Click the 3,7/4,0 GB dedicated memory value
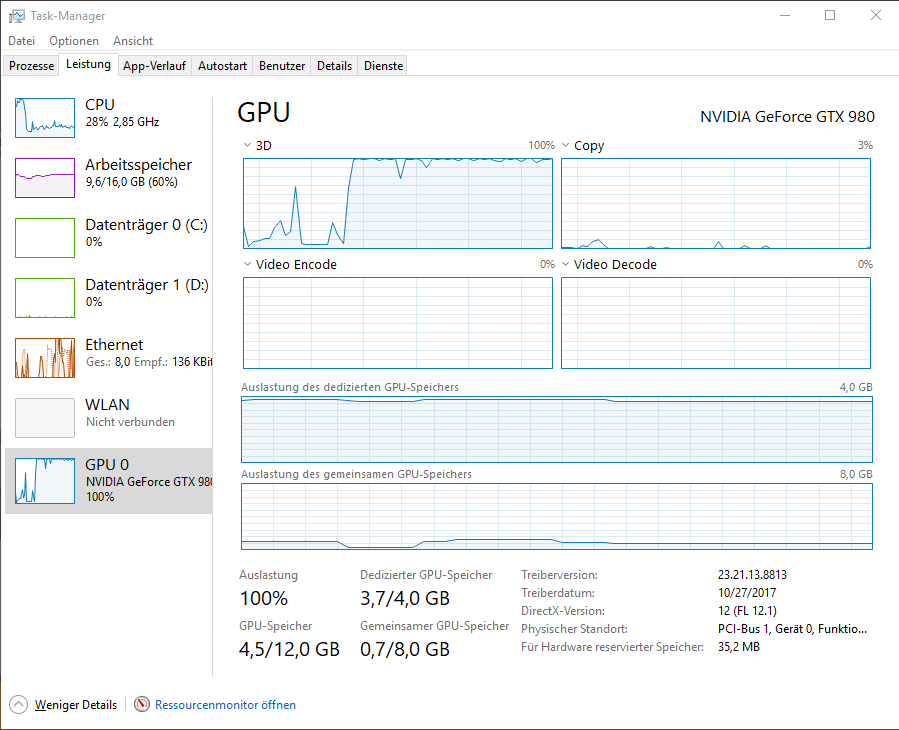This screenshot has height=730, width=899. 405,598
